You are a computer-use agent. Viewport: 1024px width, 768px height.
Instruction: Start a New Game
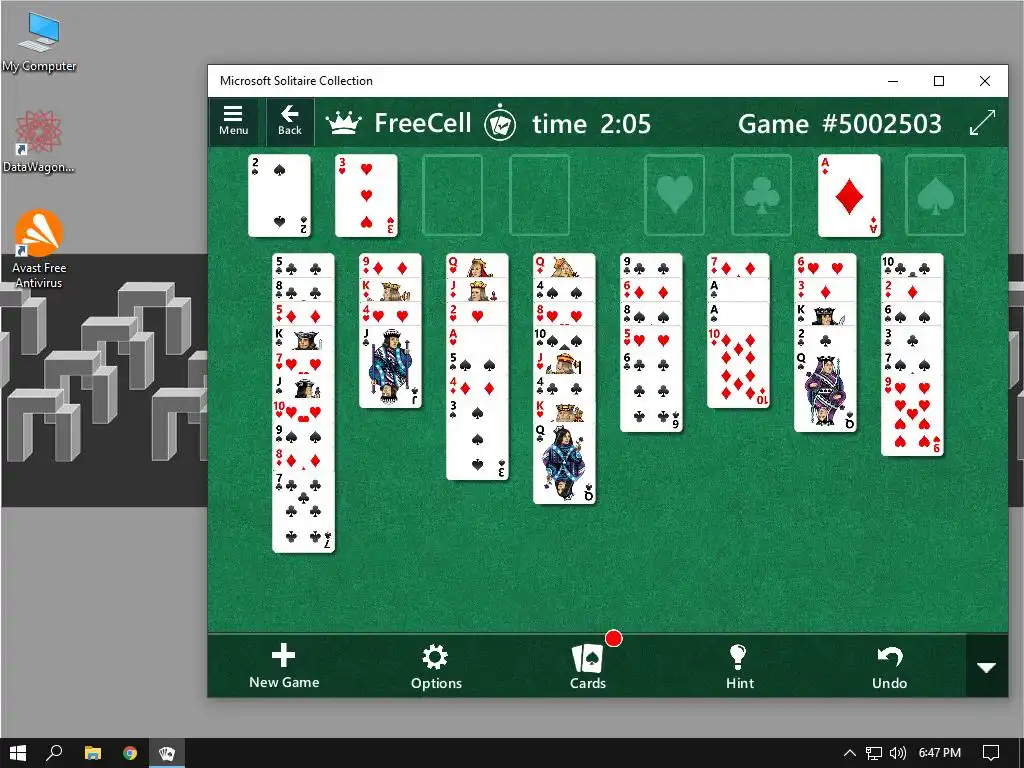284,666
